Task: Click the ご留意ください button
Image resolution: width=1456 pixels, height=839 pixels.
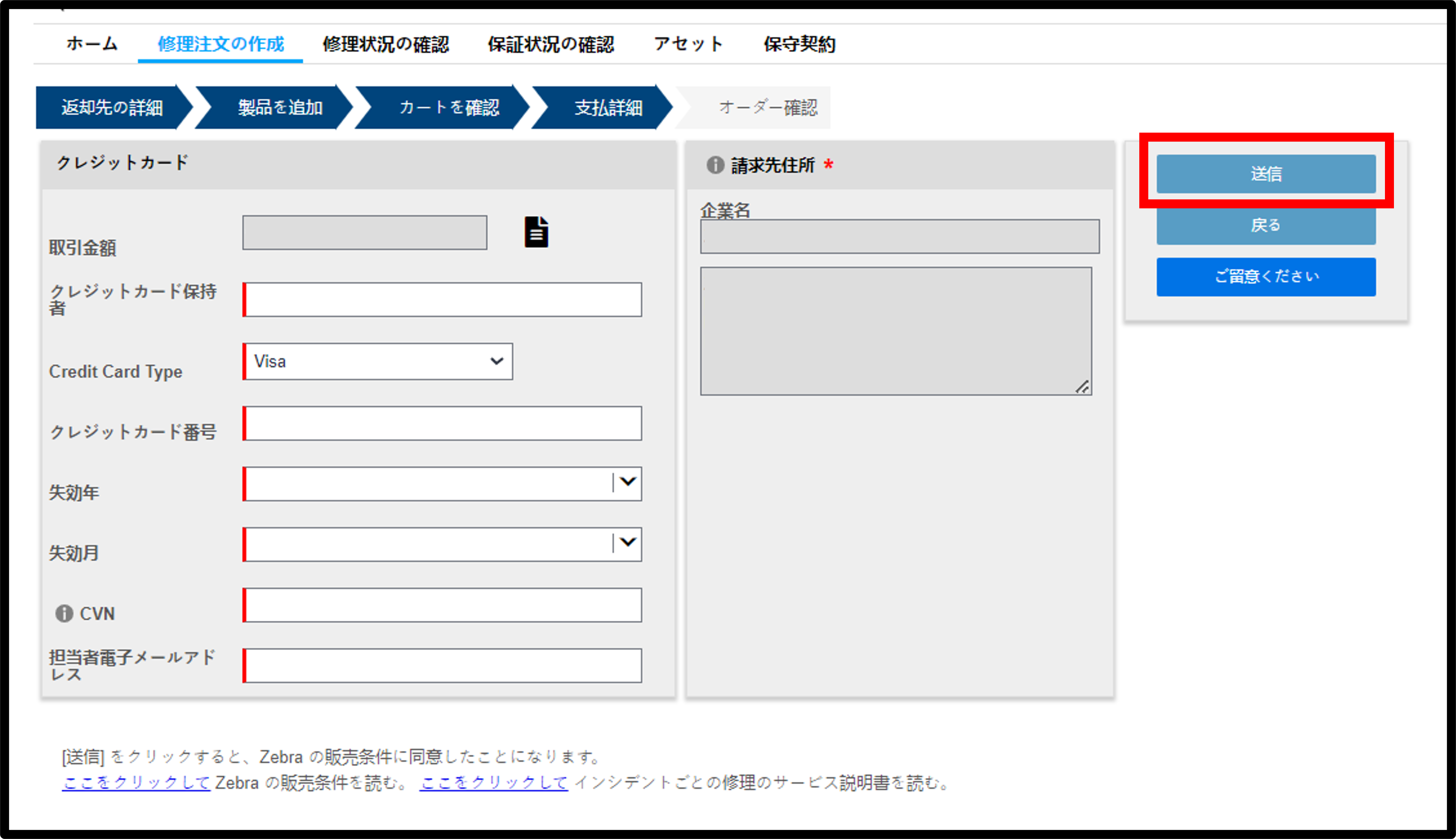Action: click(x=1266, y=276)
